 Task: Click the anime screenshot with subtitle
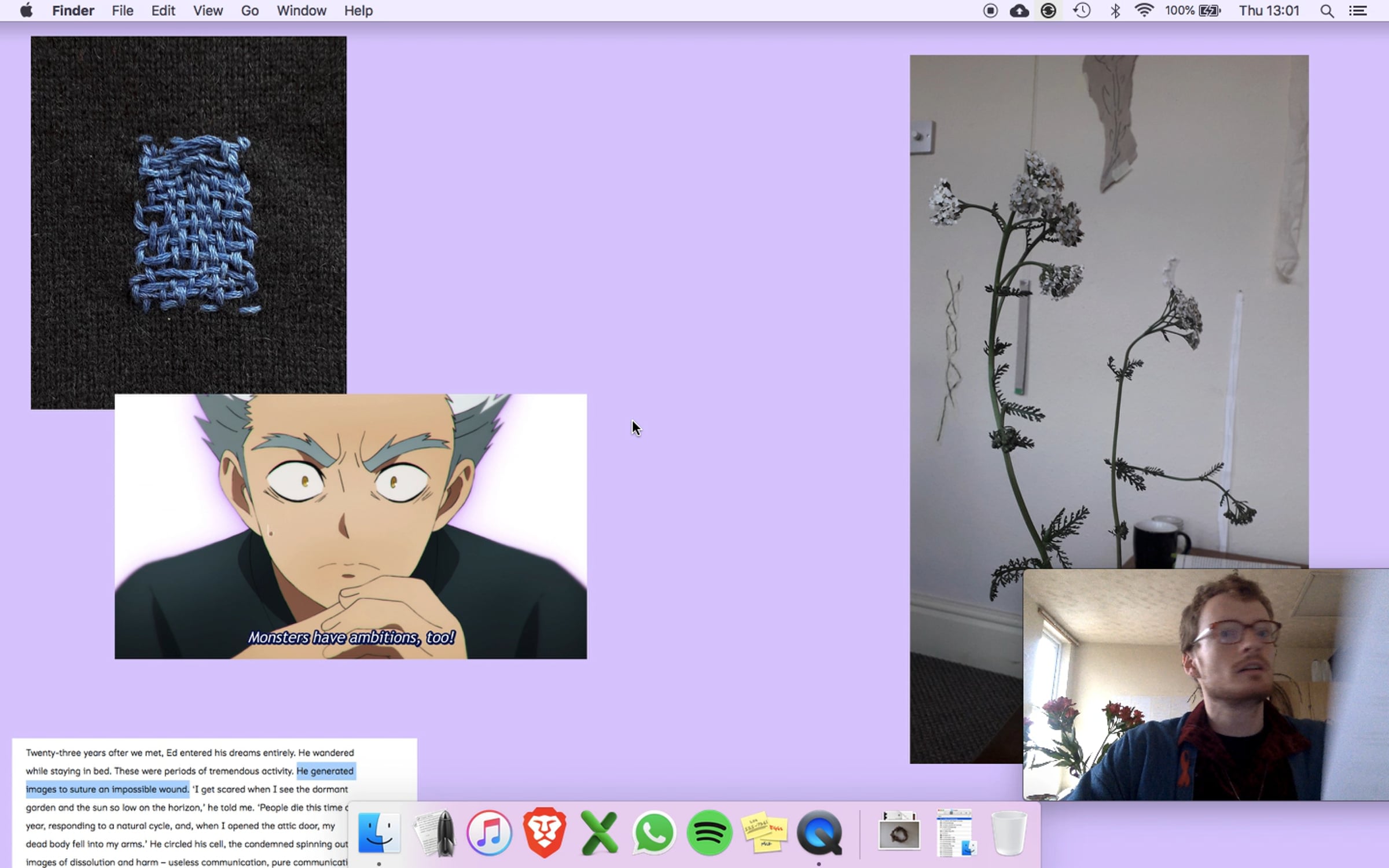351,527
